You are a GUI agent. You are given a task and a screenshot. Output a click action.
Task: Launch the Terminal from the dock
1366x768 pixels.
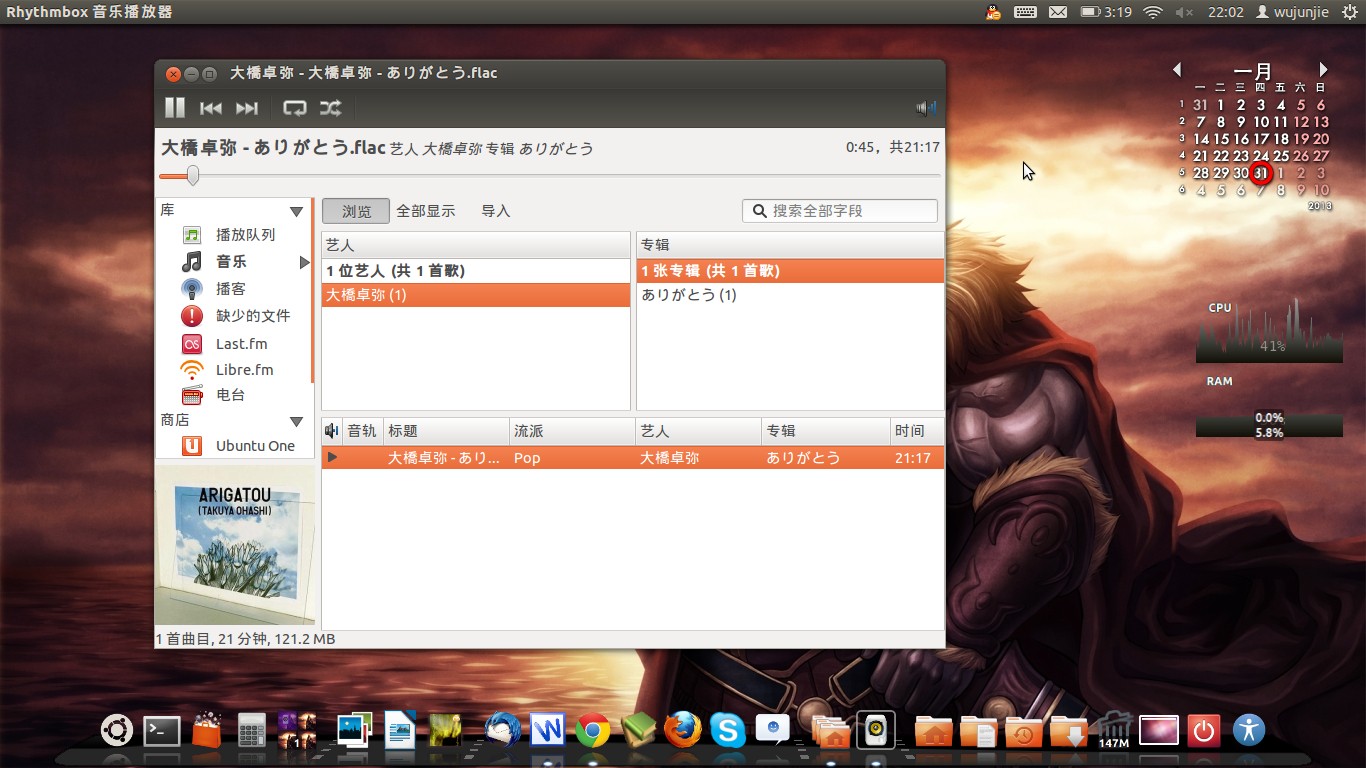(x=162, y=731)
